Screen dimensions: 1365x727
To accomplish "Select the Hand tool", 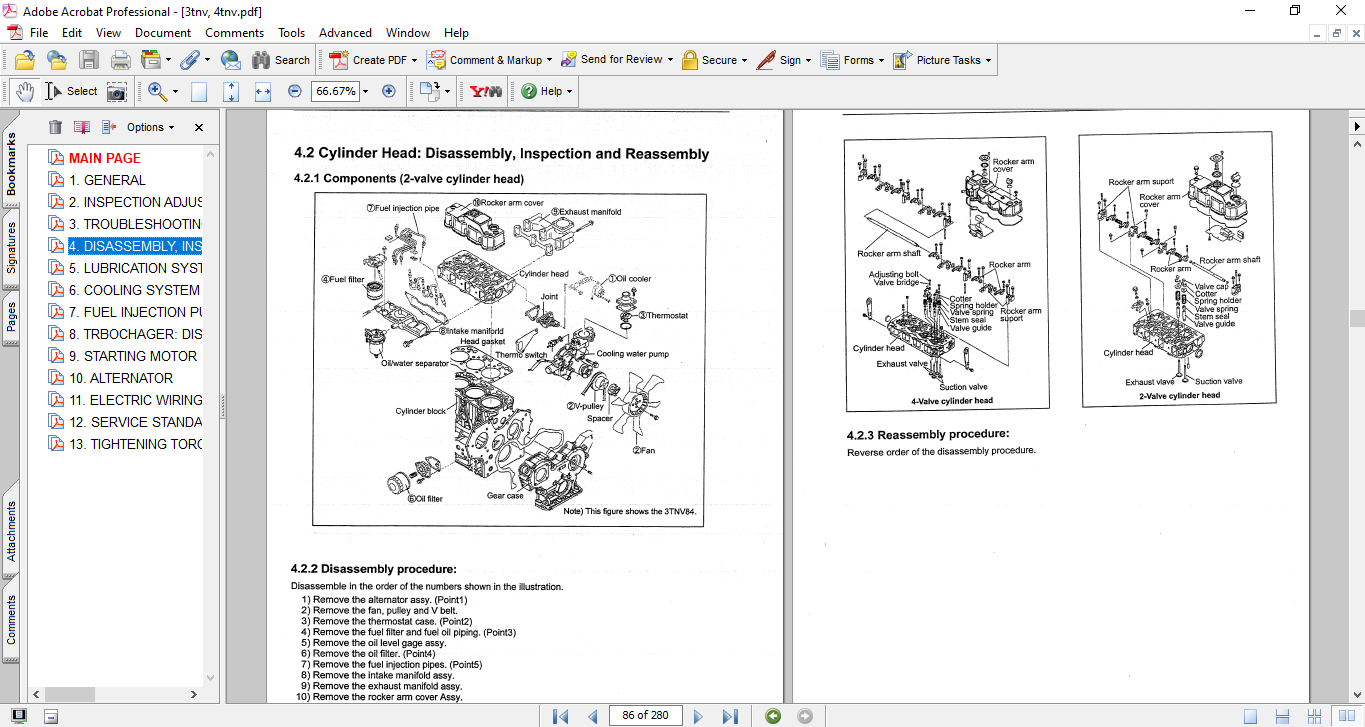I will click(x=24, y=91).
